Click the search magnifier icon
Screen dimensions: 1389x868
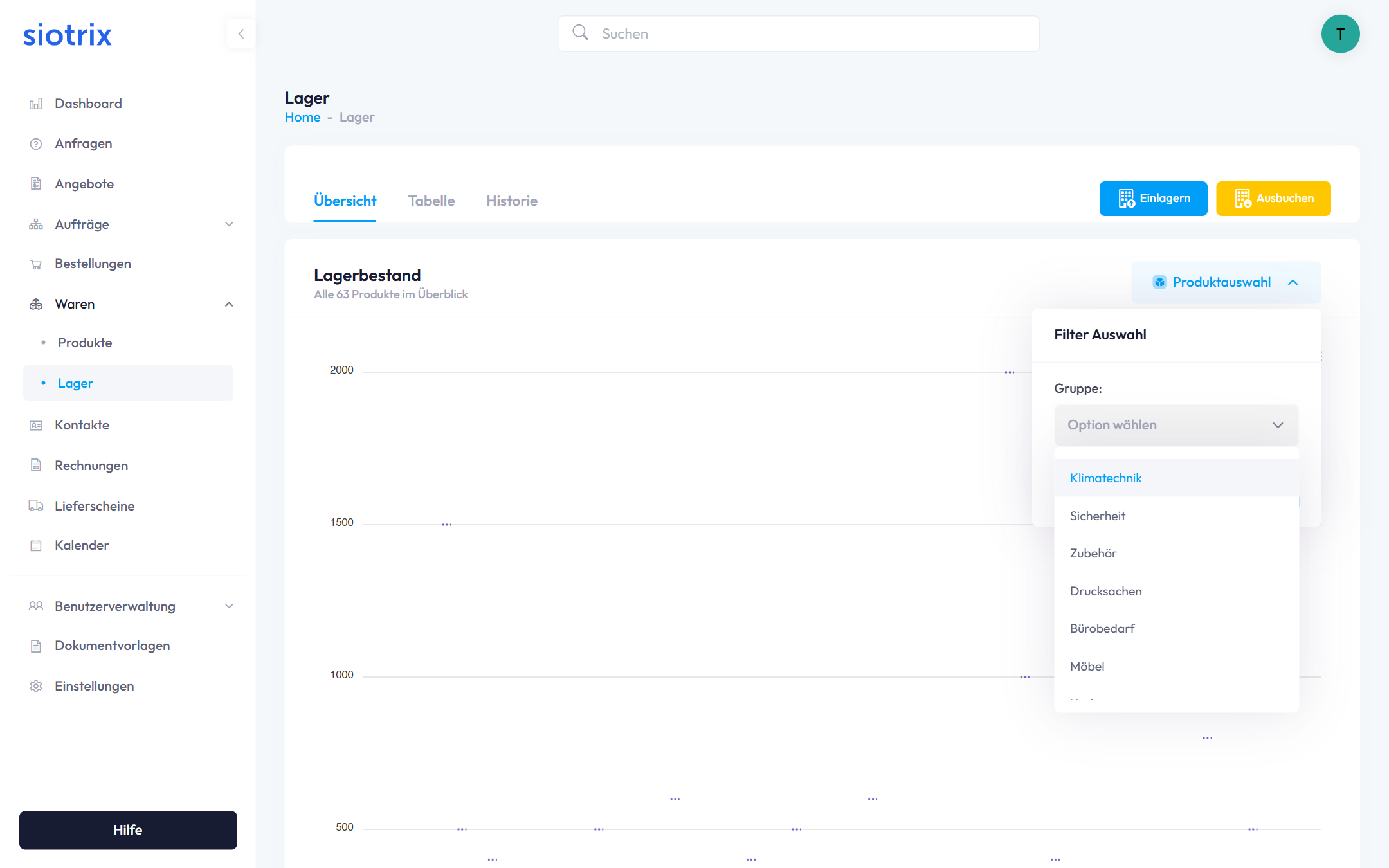(580, 33)
